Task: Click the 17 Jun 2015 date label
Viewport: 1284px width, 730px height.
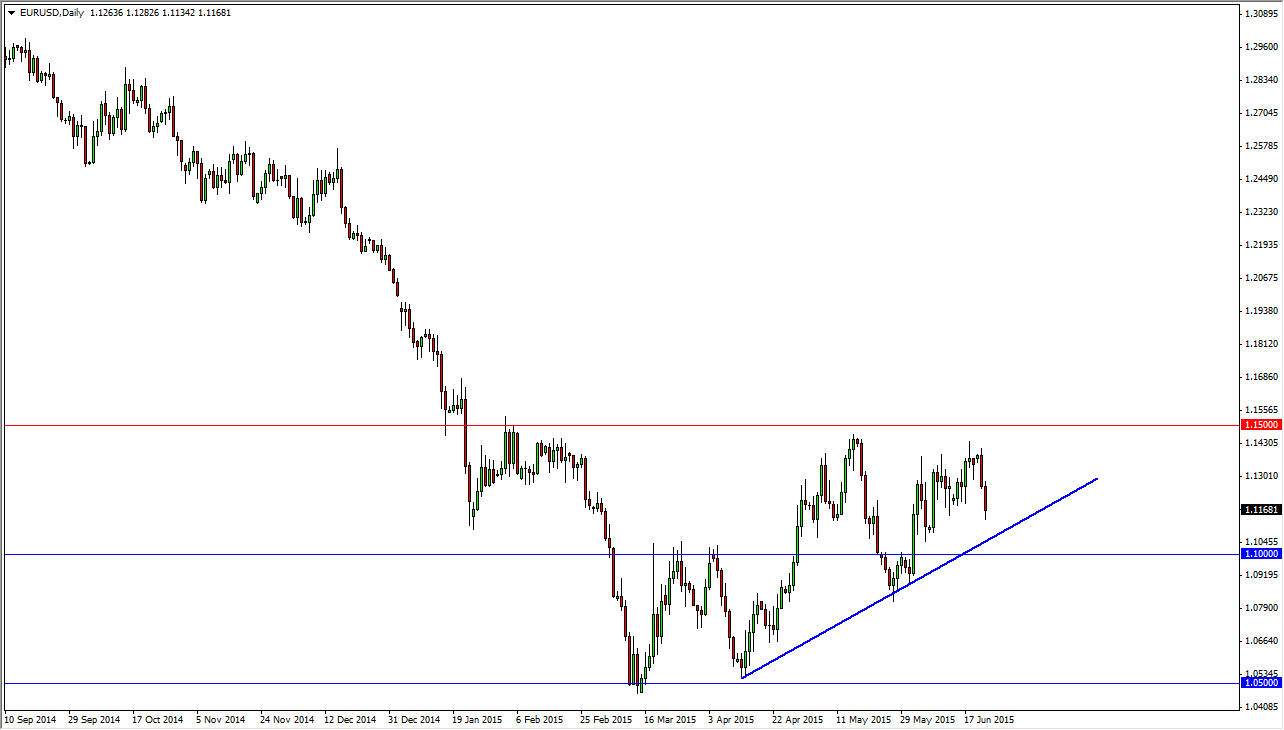Action: tap(990, 719)
